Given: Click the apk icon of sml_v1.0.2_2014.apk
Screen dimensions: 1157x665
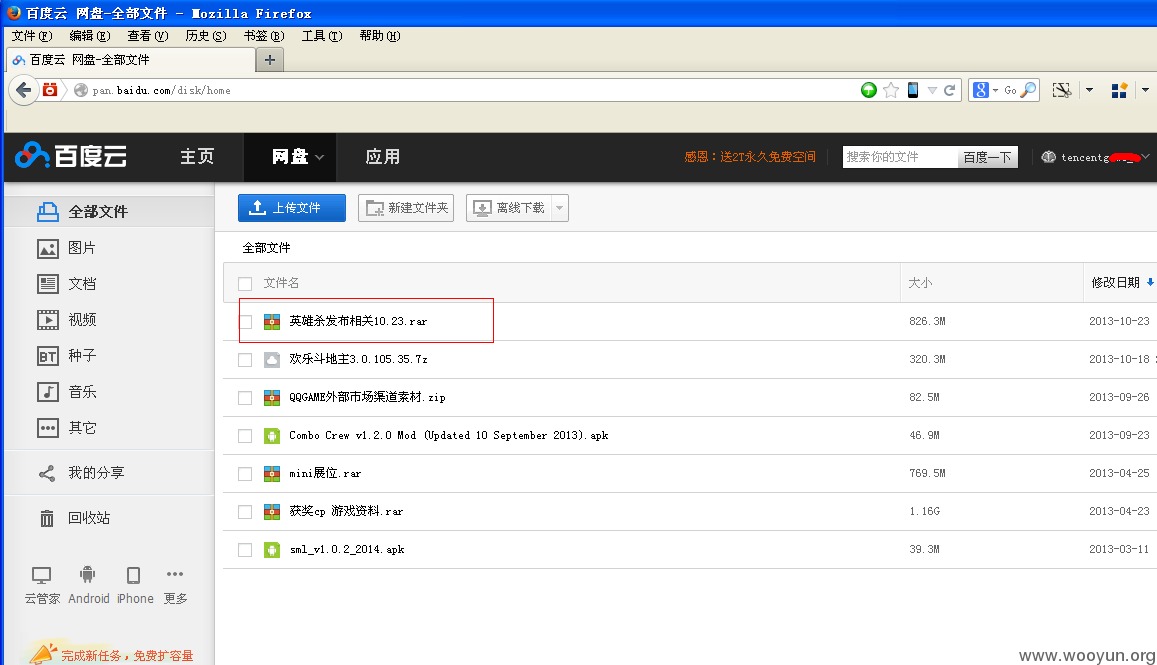Looking at the screenshot, I should pos(272,549).
